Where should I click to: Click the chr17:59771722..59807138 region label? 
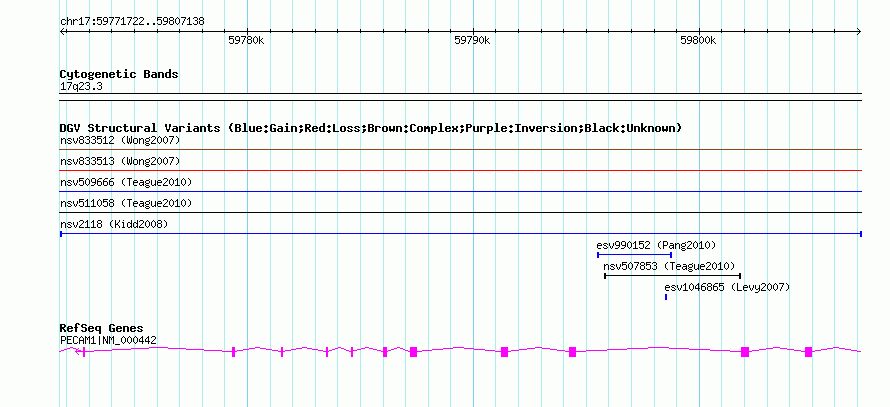[x=132, y=22]
